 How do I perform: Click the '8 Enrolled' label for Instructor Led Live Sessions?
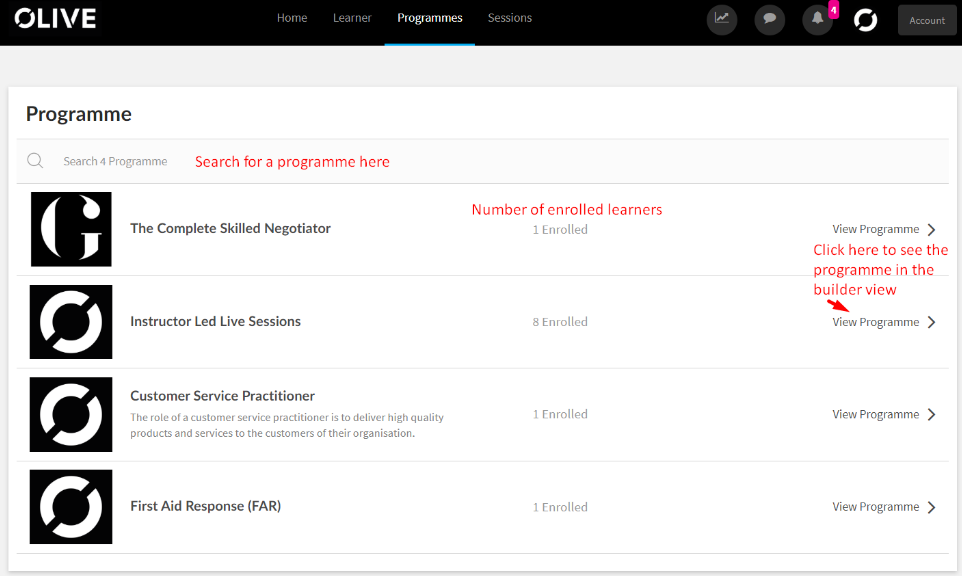point(560,322)
